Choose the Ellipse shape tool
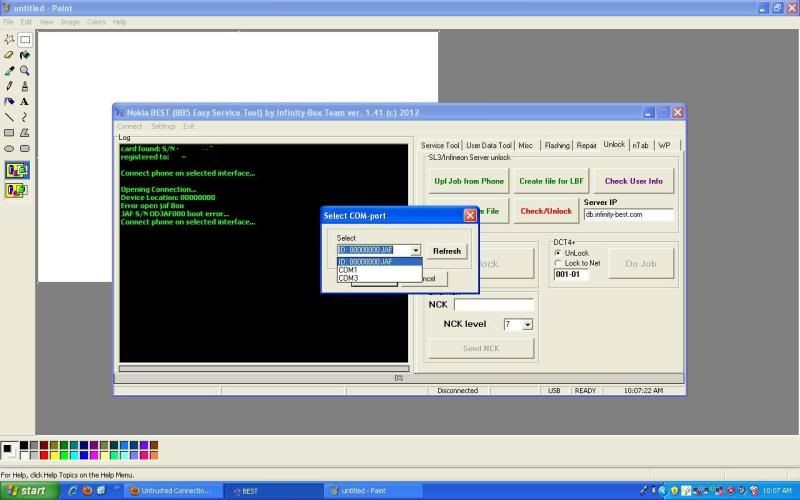Viewport: 800px width, 500px height. pyautogui.click(x=9, y=148)
